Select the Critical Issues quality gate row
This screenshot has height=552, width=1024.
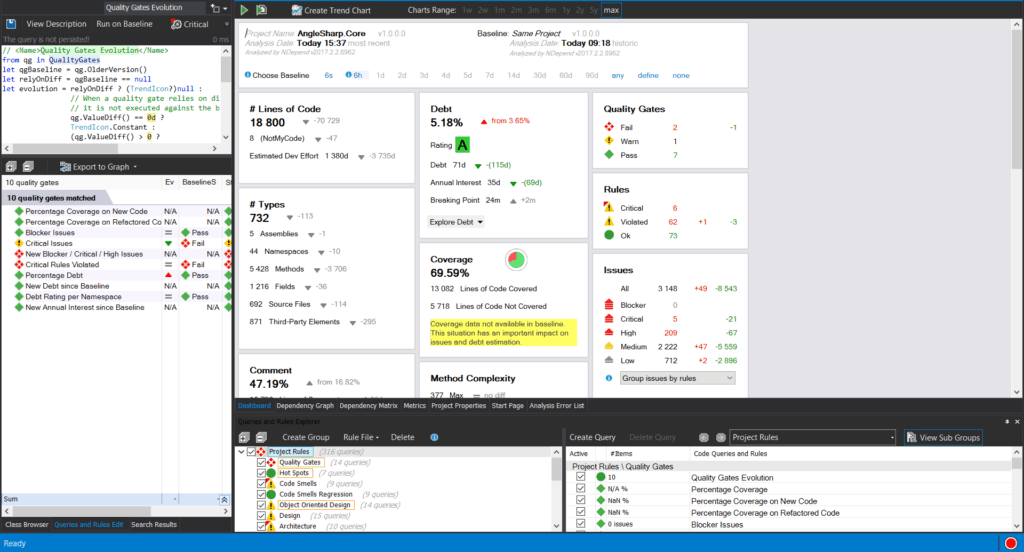pos(116,243)
